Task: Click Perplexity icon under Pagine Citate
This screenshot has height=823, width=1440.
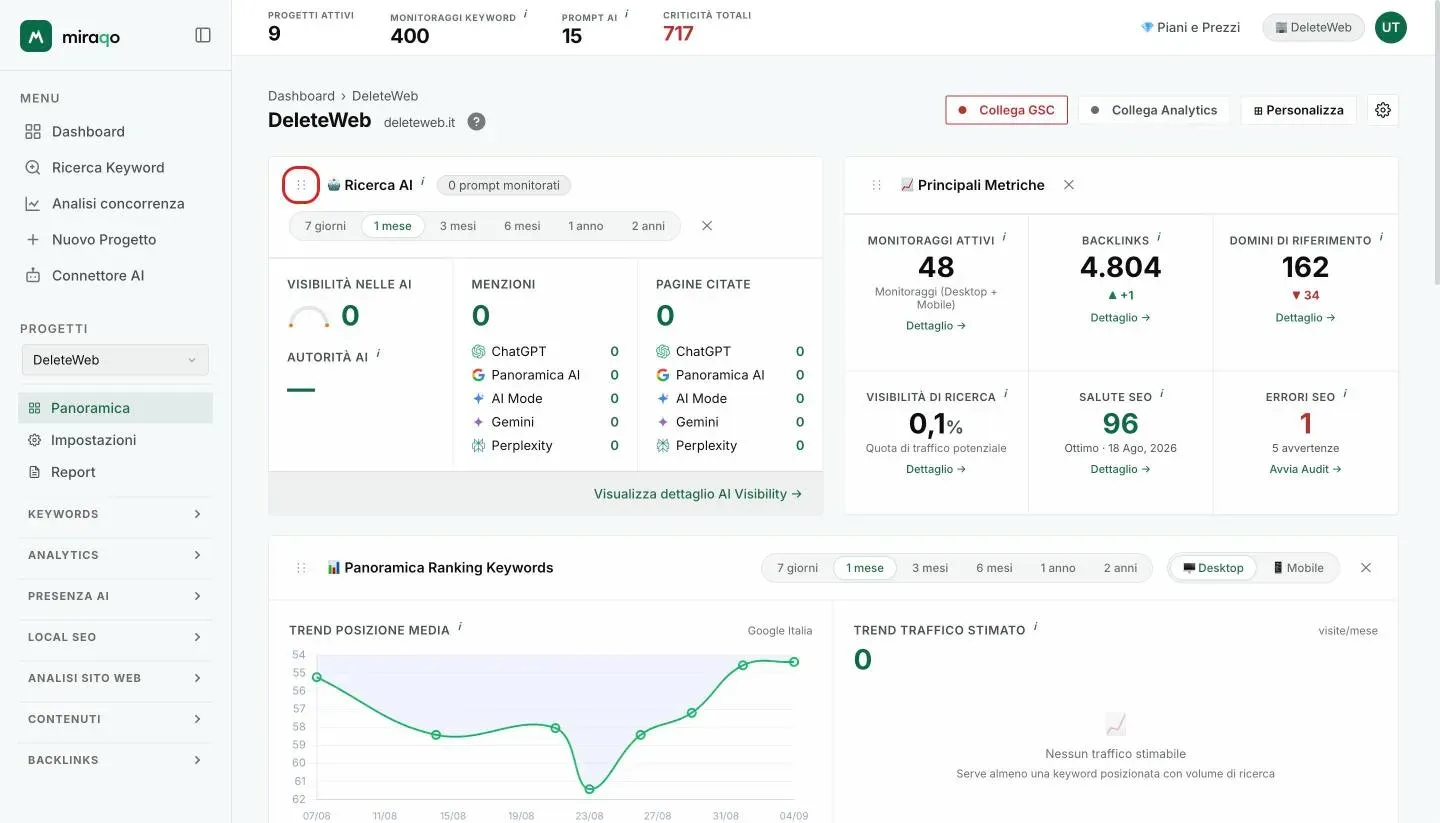Action: (663, 445)
